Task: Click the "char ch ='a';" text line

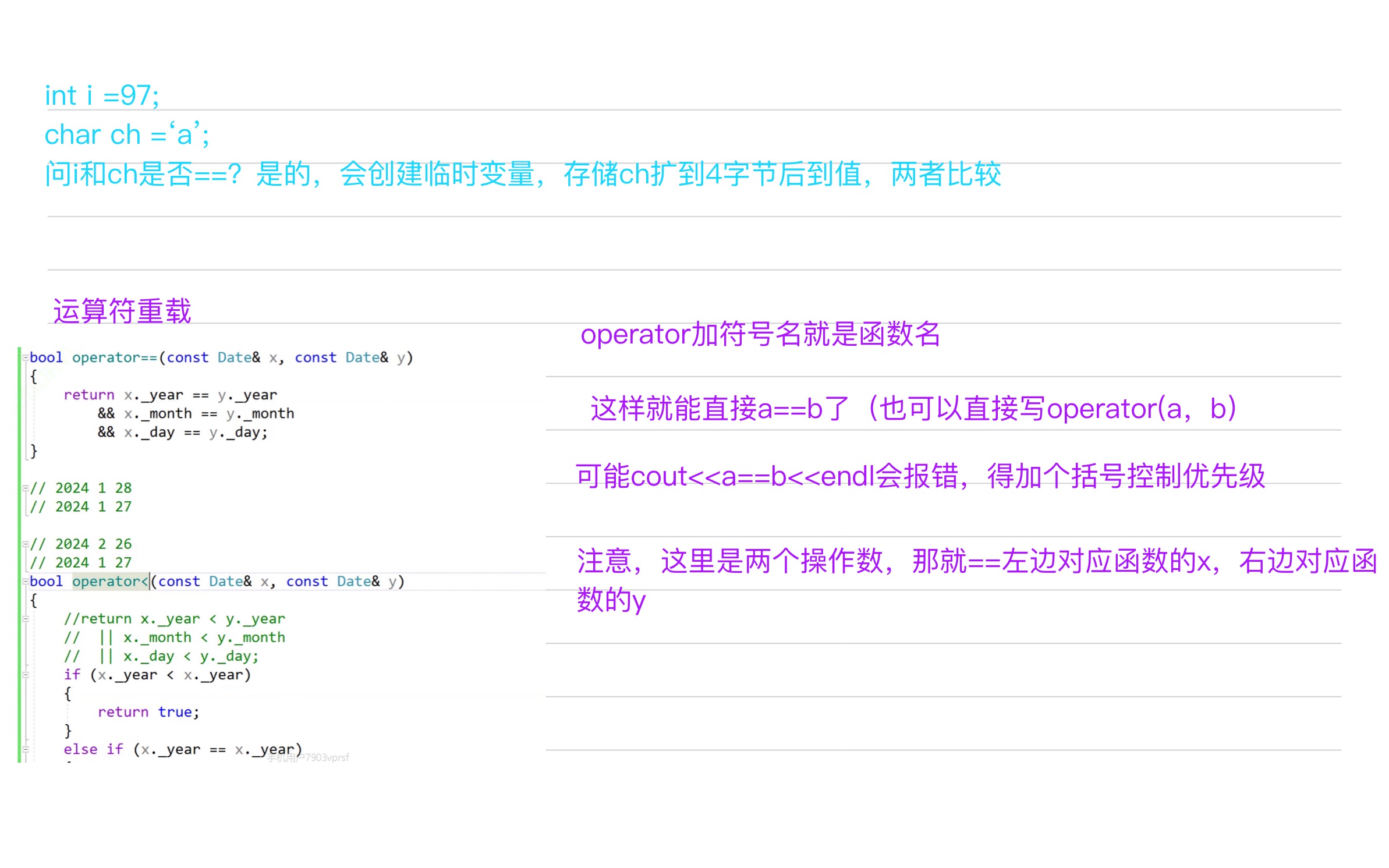Action: click(126, 135)
